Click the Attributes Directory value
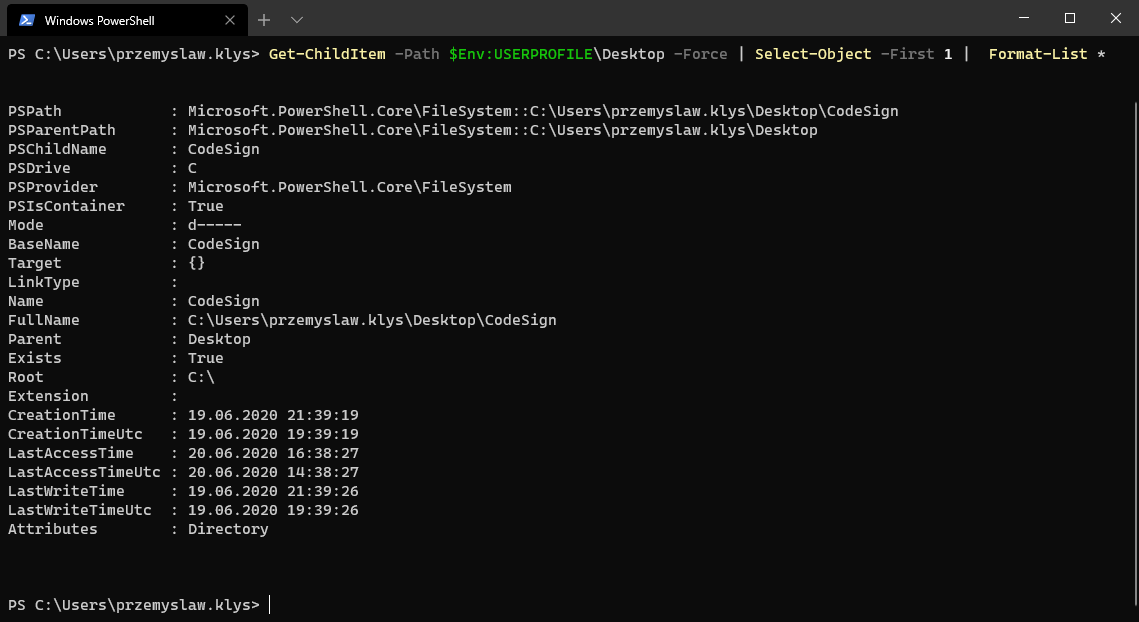This screenshot has width=1139, height=622. pyautogui.click(x=227, y=529)
